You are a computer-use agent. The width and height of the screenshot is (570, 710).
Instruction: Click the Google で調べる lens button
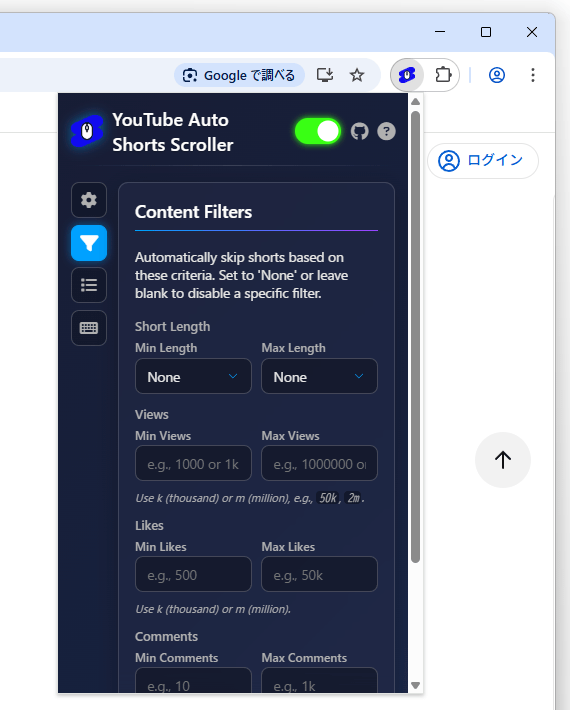pos(239,75)
